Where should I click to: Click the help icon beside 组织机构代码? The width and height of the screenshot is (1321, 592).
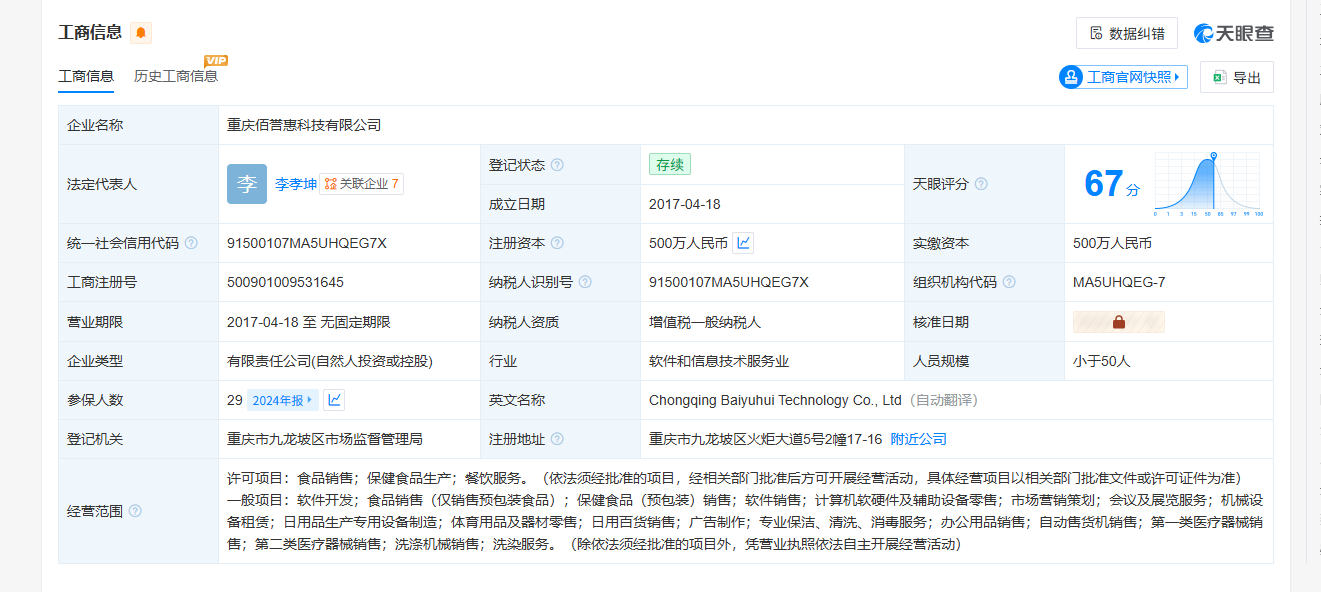point(1009,282)
